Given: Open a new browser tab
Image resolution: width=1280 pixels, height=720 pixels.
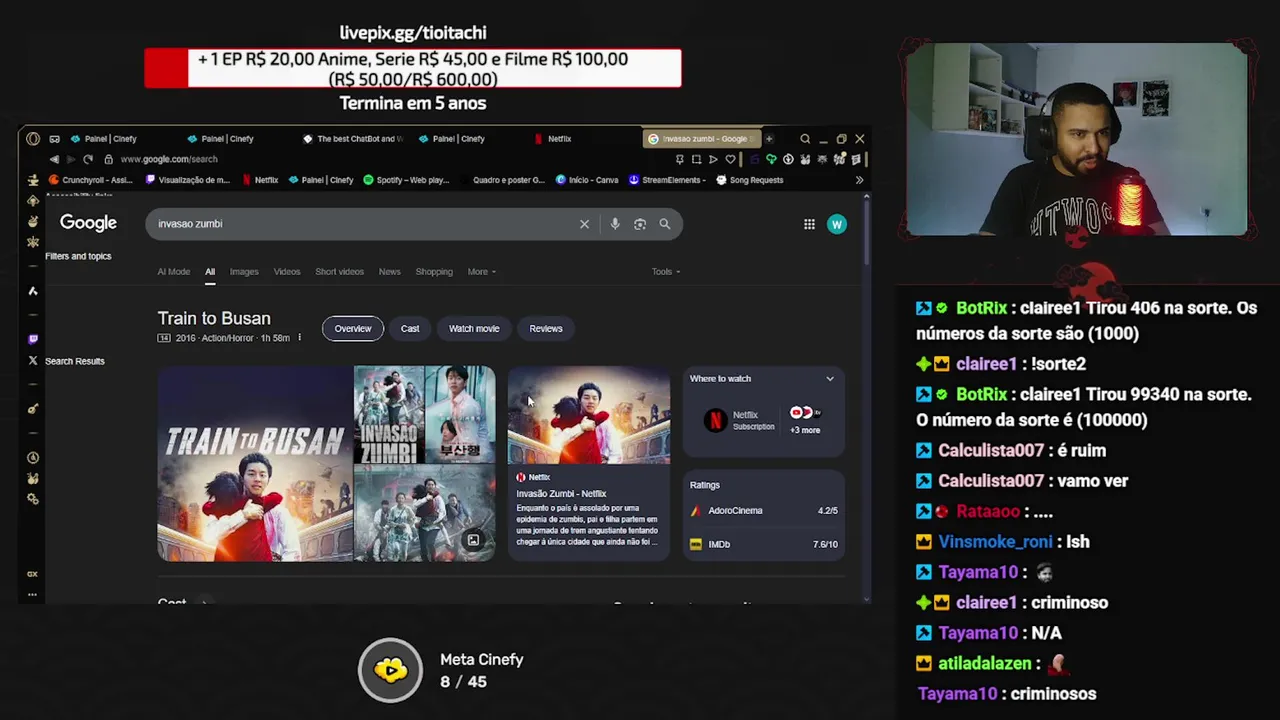Looking at the screenshot, I should pyautogui.click(x=769, y=139).
